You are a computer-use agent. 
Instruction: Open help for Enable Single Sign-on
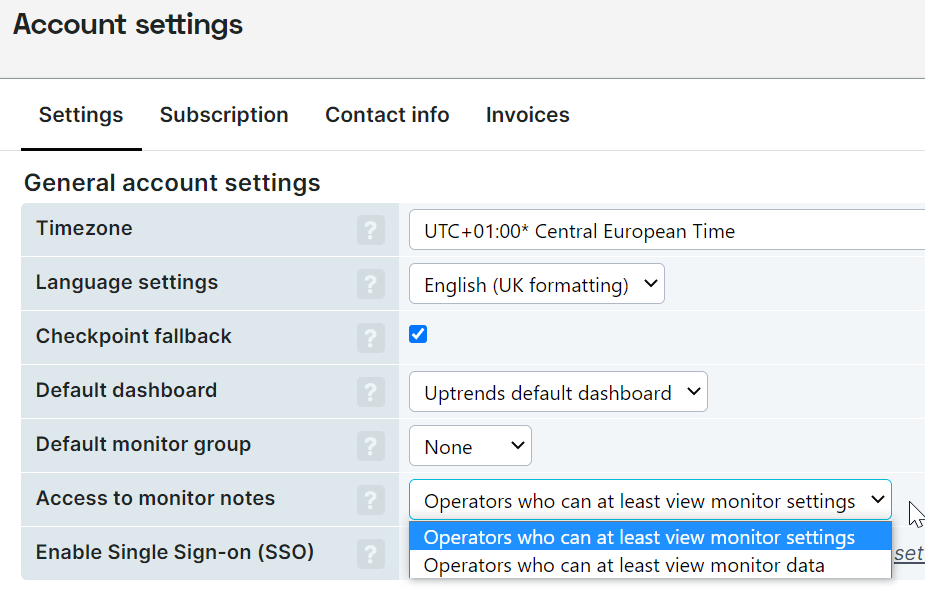371,554
